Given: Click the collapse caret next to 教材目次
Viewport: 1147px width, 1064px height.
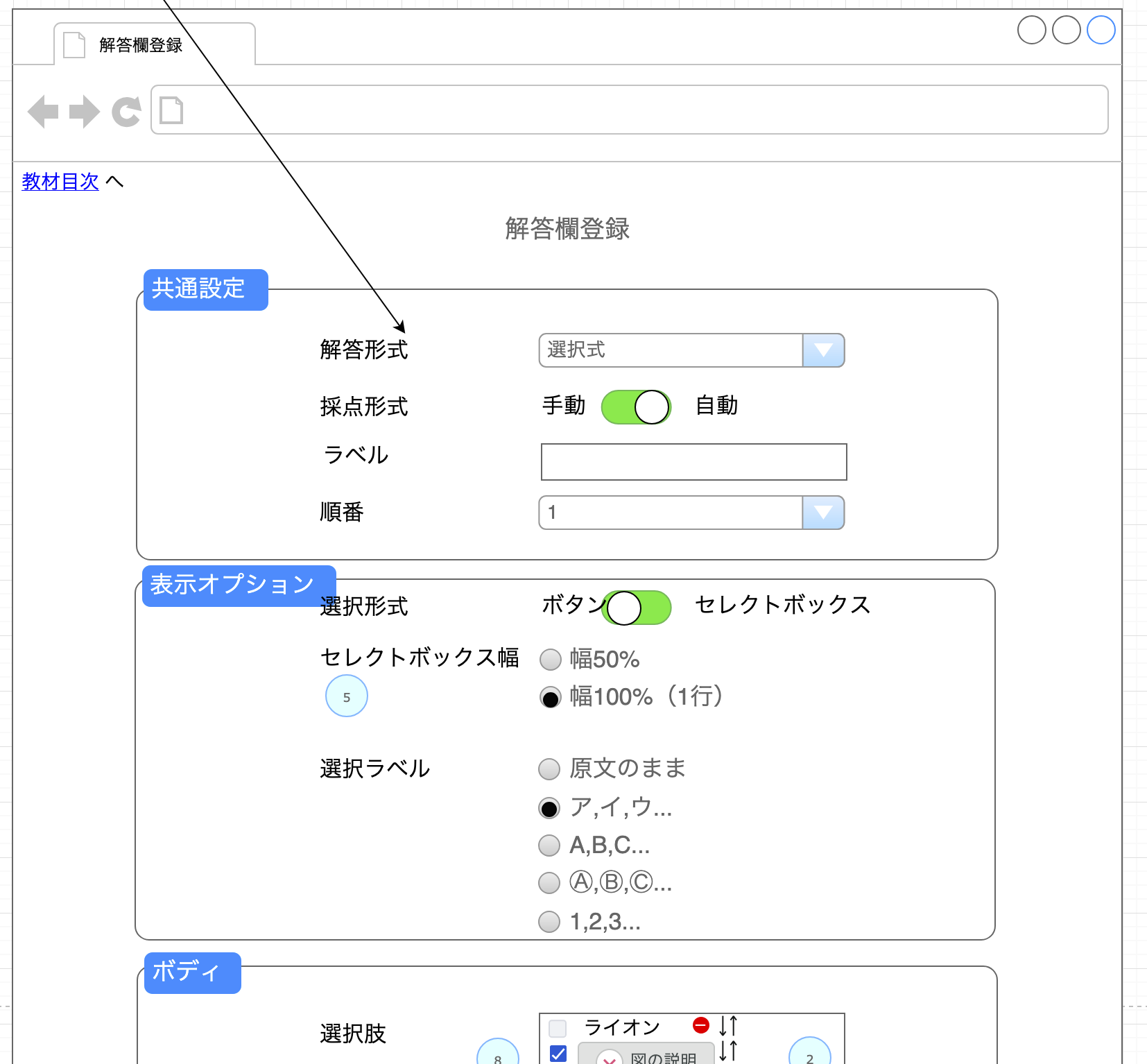Looking at the screenshot, I should (x=114, y=182).
